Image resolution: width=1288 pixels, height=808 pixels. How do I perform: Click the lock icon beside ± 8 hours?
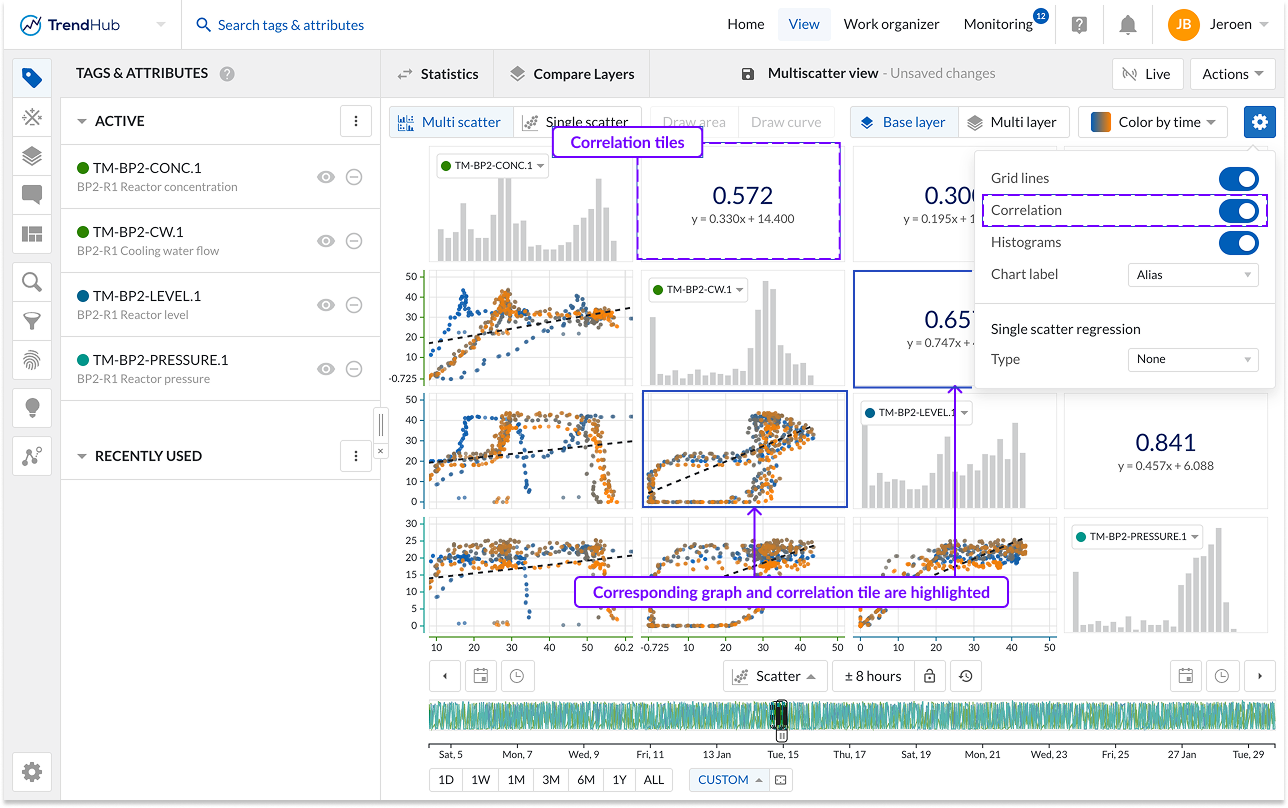point(929,676)
